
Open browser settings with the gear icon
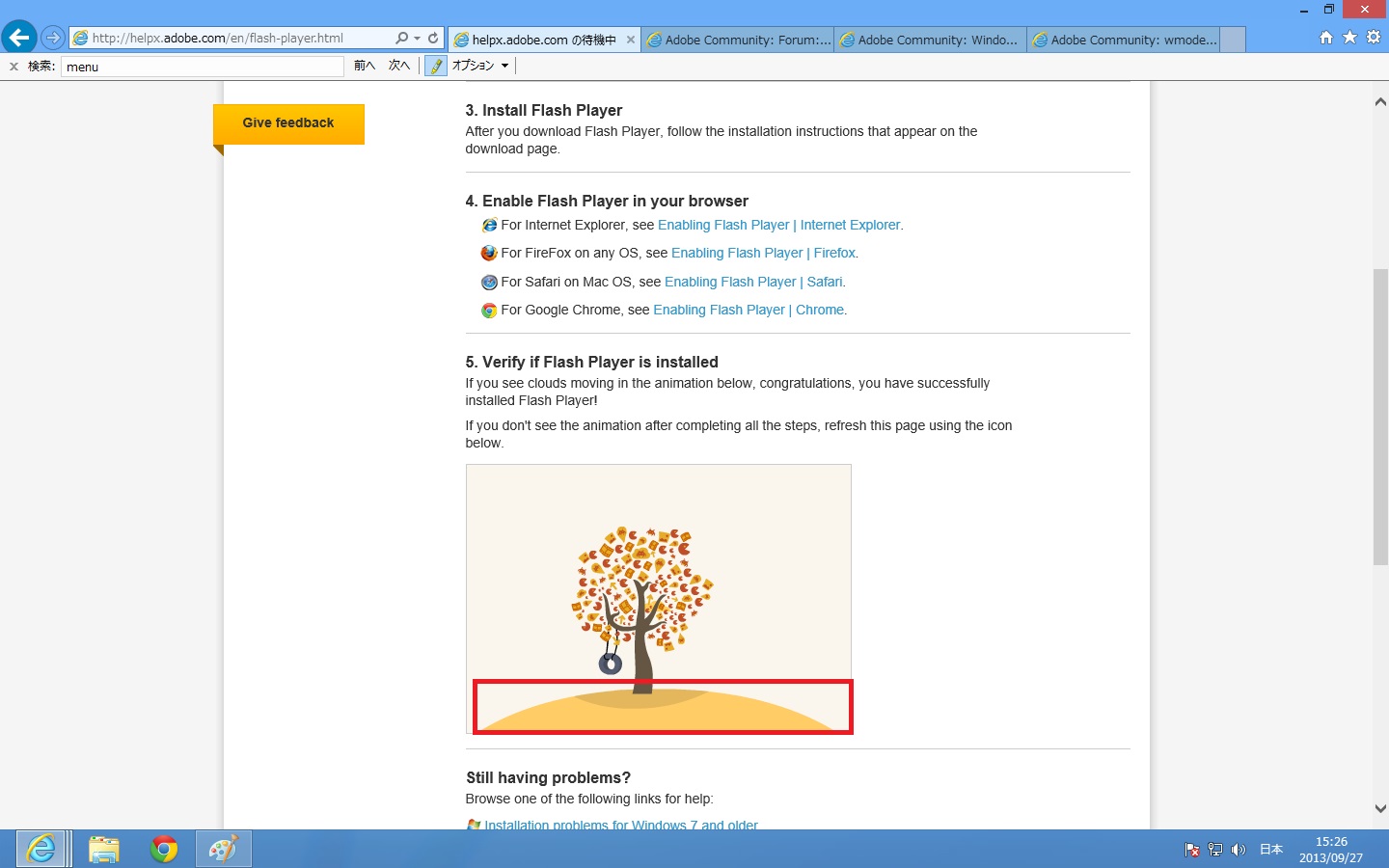pos(1373,36)
